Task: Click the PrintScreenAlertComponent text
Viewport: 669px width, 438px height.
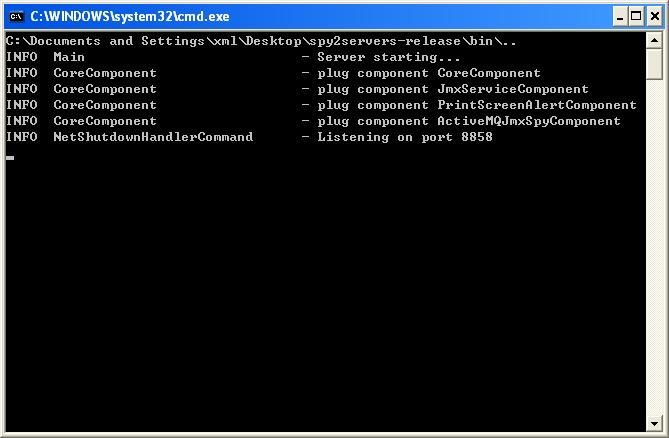Action: click(x=537, y=105)
